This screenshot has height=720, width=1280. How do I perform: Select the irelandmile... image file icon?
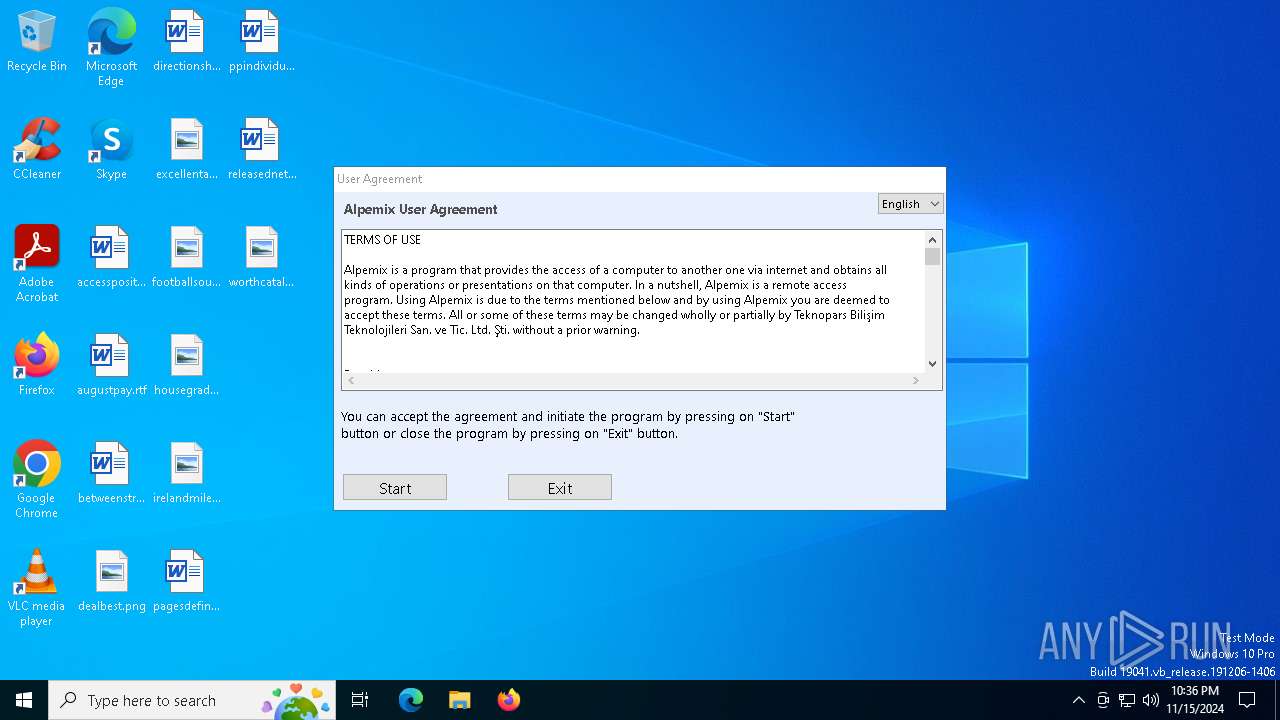pyautogui.click(x=186, y=473)
